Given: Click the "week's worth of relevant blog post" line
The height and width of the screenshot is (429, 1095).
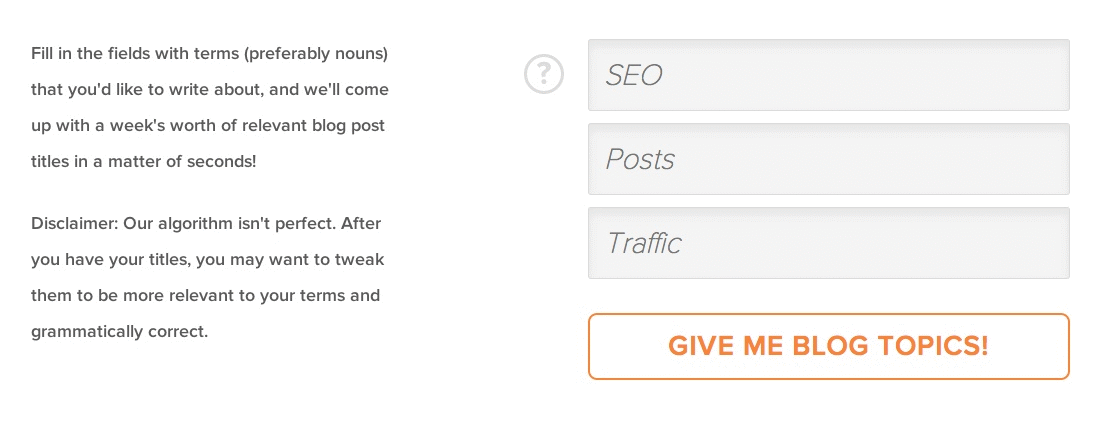Looking at the screenshot, I should pos(208,126).
